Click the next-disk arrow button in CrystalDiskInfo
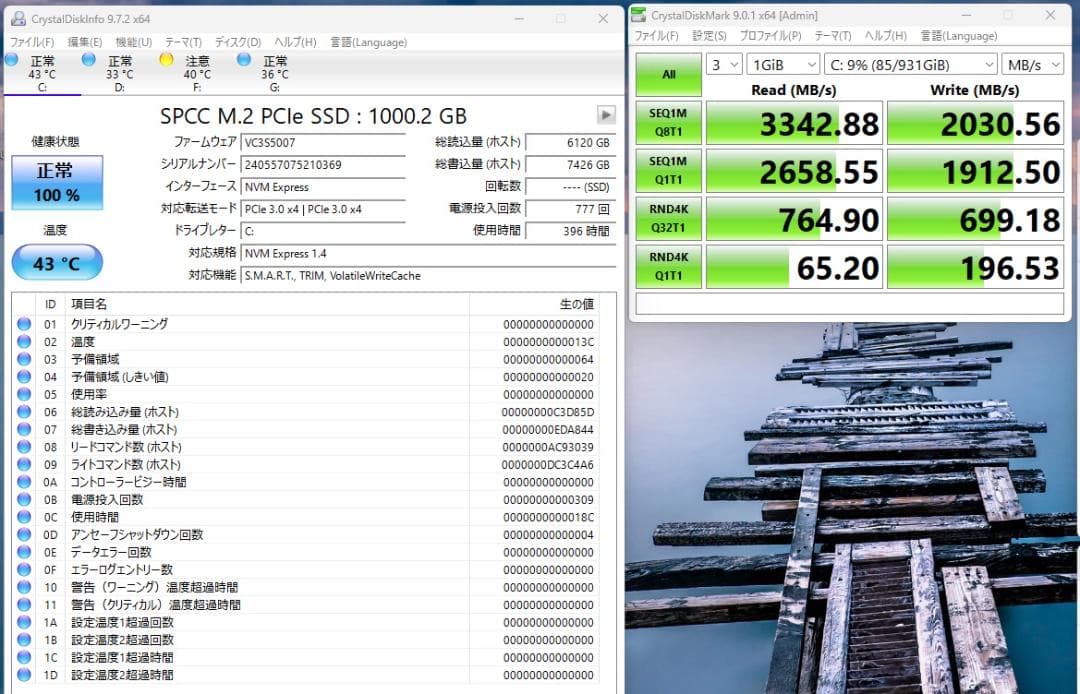Screen dimensions: 1080x694 tap(605, 114)
